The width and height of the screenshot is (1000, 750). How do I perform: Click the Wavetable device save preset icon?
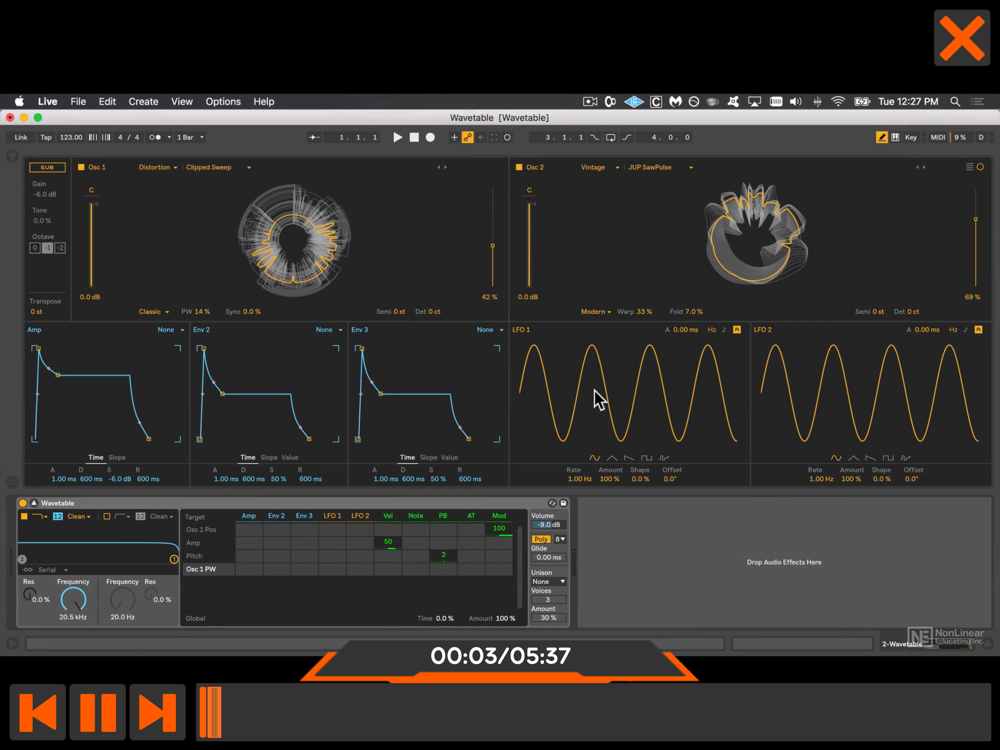click(x=564, y=503)
